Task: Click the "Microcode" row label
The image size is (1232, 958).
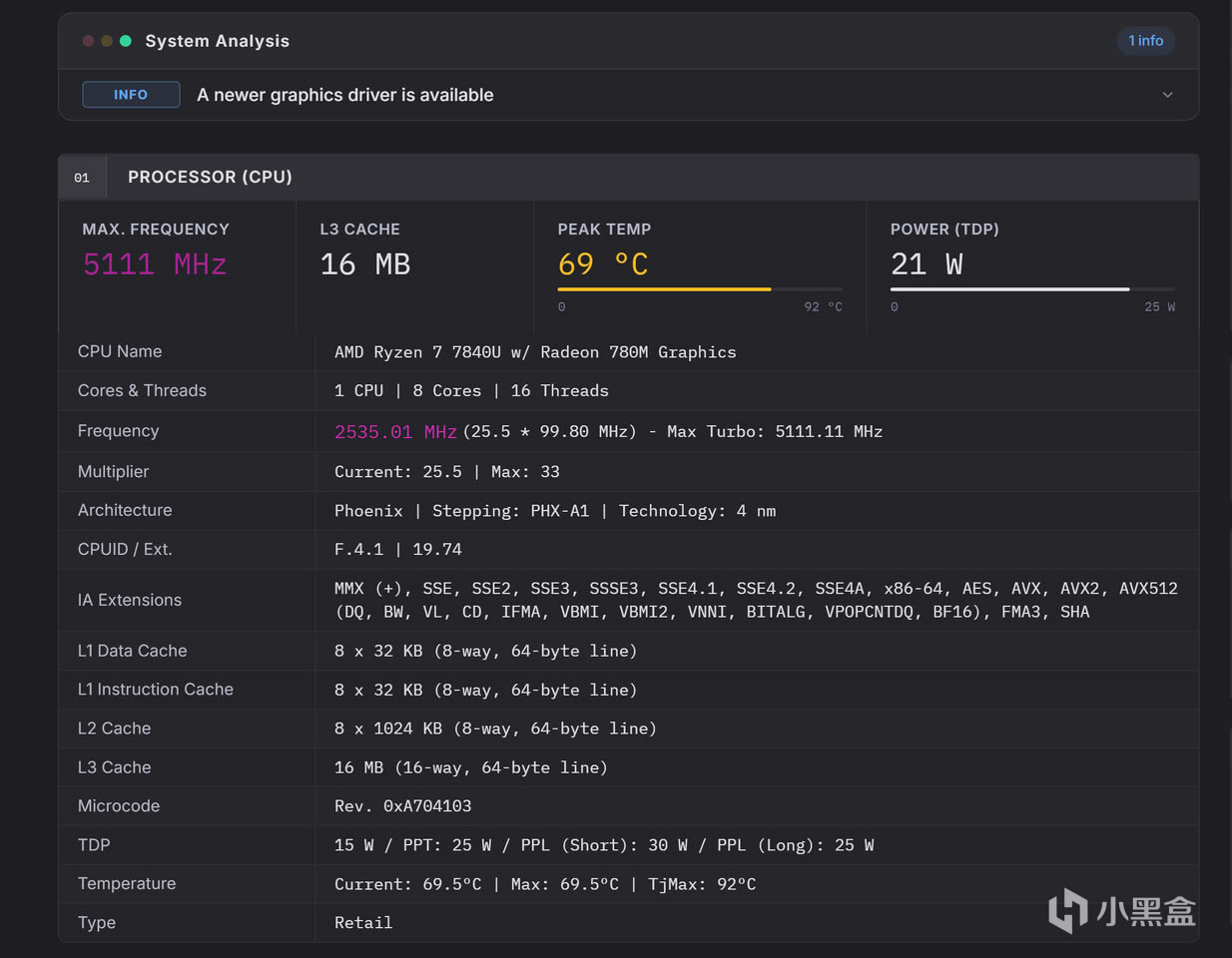Action: point(119,806)
